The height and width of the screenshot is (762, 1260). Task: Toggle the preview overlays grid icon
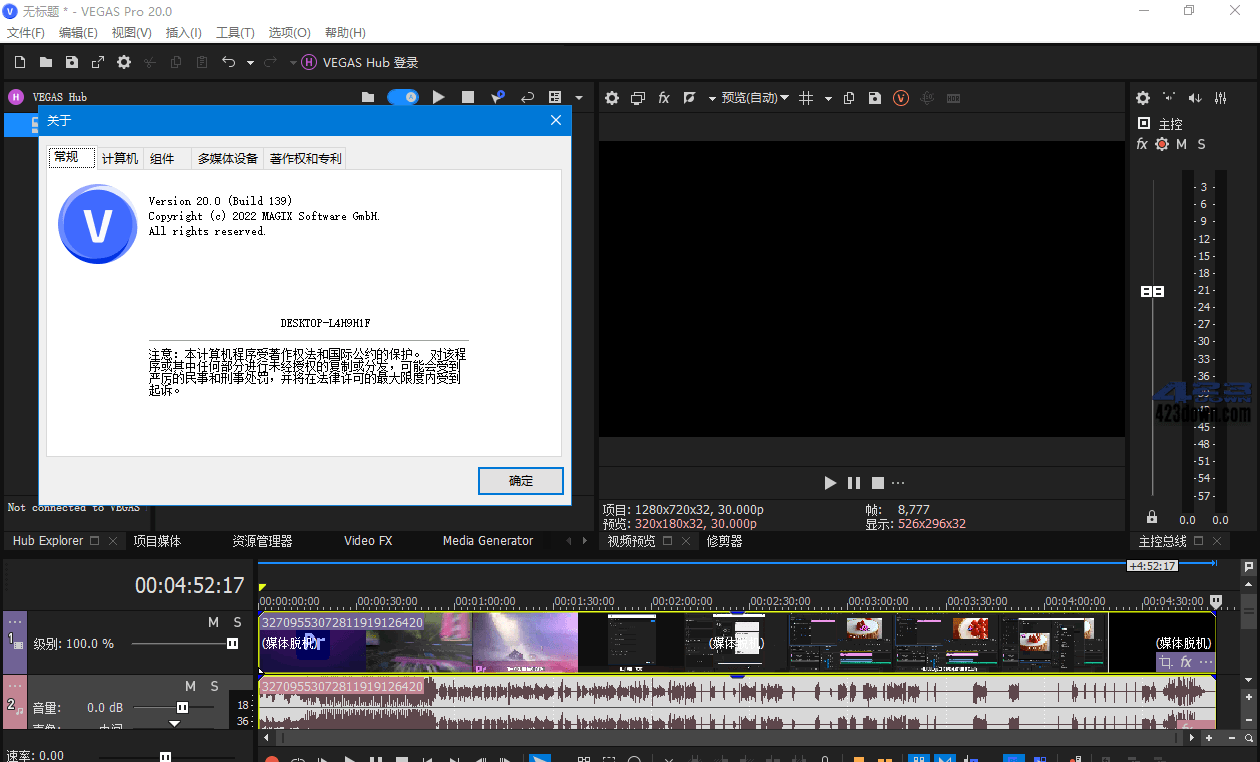805,98
